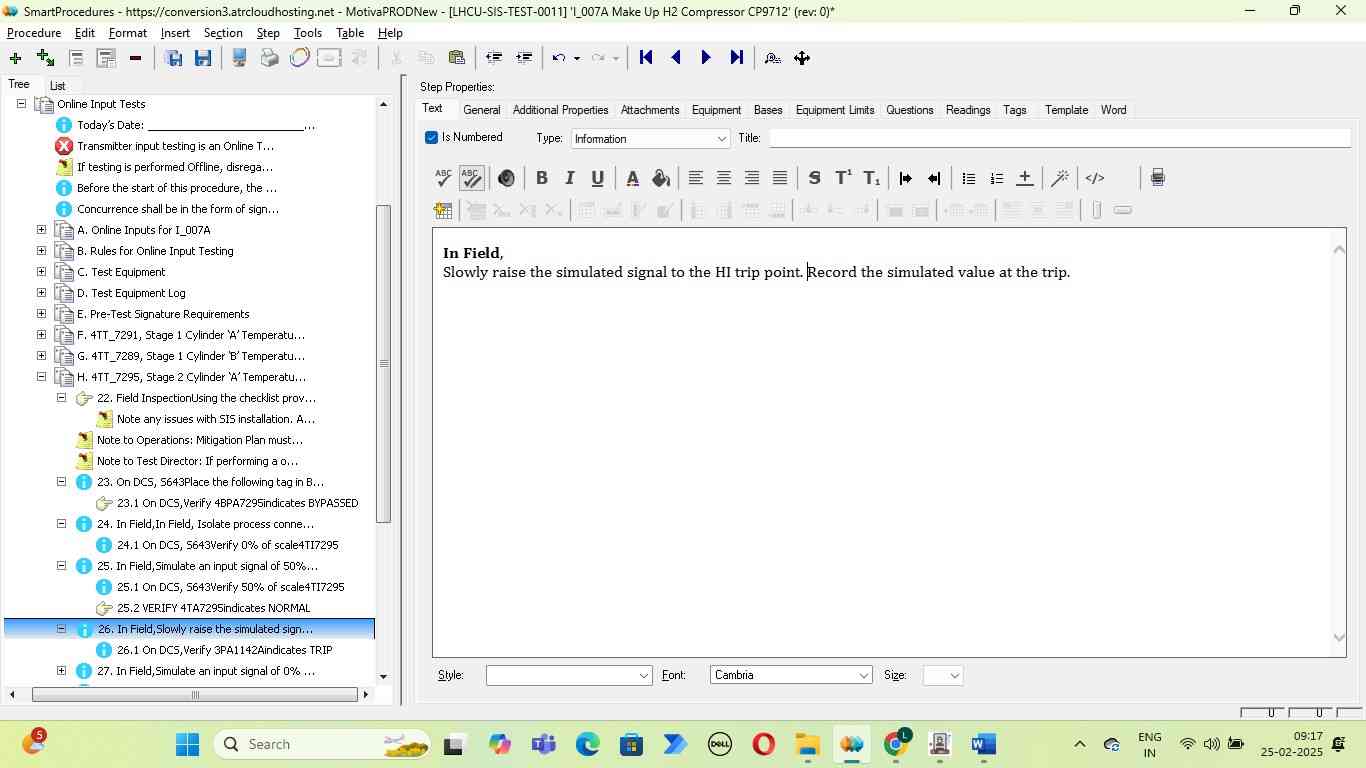Apply Italic formatting
The image size is (1366, 768).
tap(570, 178)
